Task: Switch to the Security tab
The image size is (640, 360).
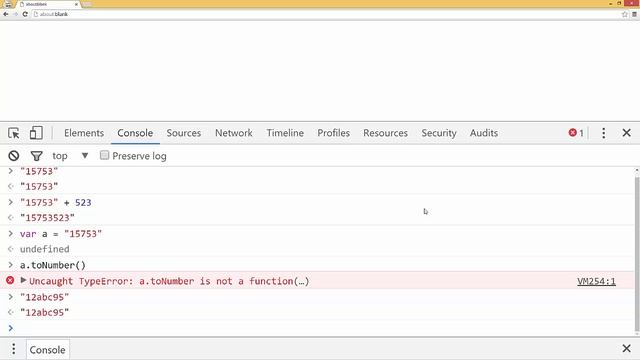Action: pyautogui.click(x=439, y=133)
